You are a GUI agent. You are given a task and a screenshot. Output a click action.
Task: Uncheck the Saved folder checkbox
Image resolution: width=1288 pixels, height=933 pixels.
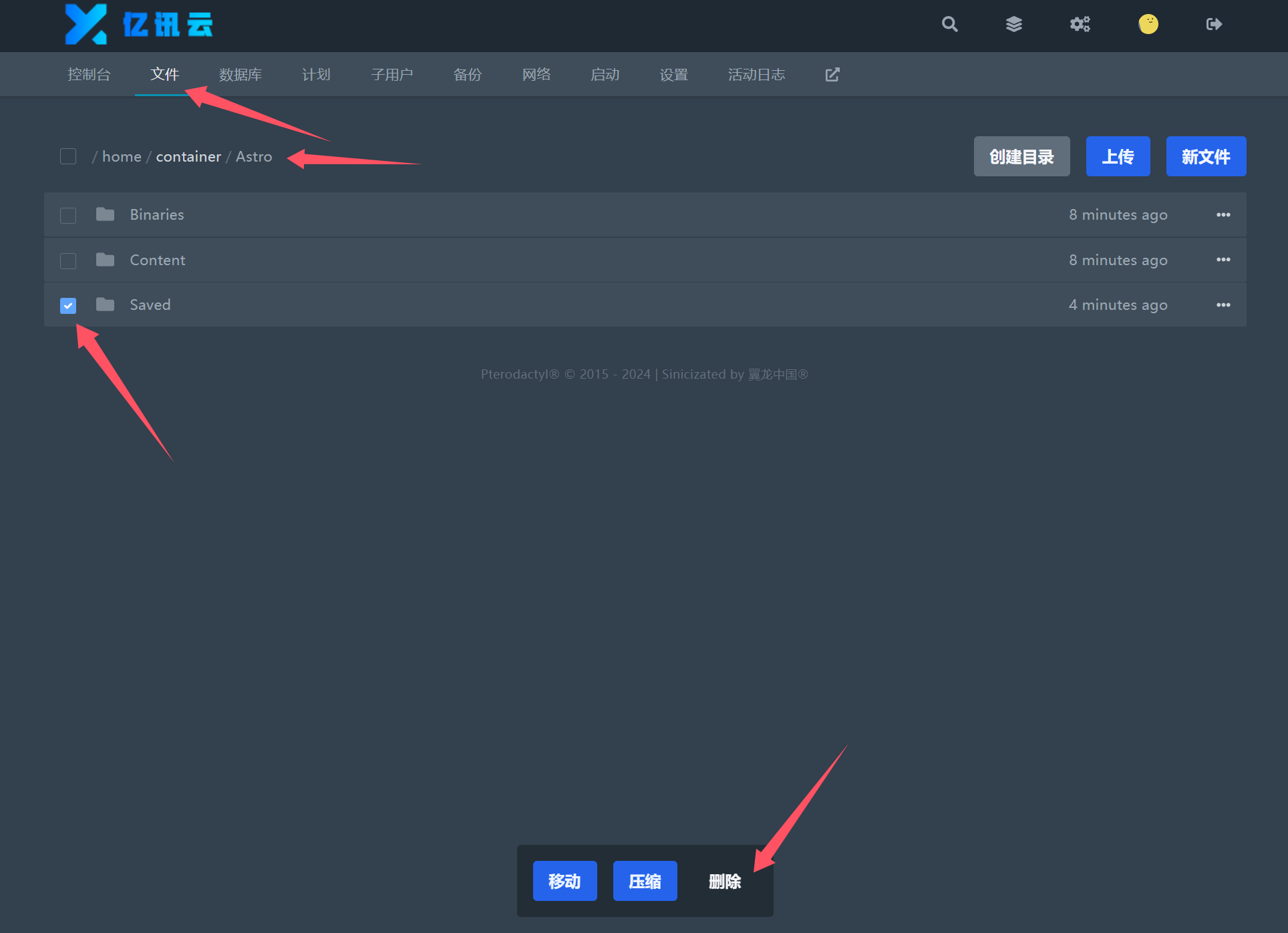[x=68, y=305]
